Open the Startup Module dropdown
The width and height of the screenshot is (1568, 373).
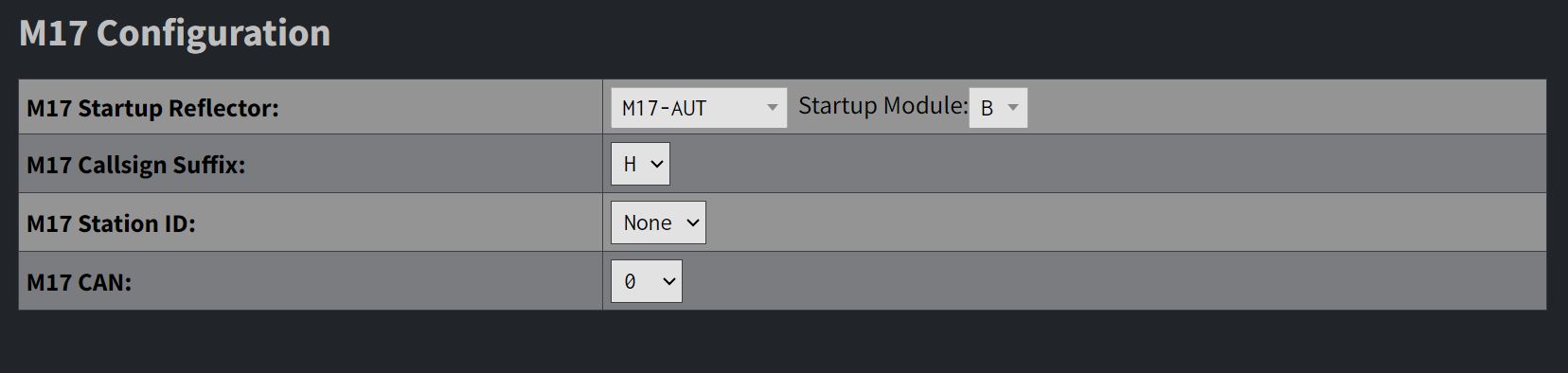(998, 108)
